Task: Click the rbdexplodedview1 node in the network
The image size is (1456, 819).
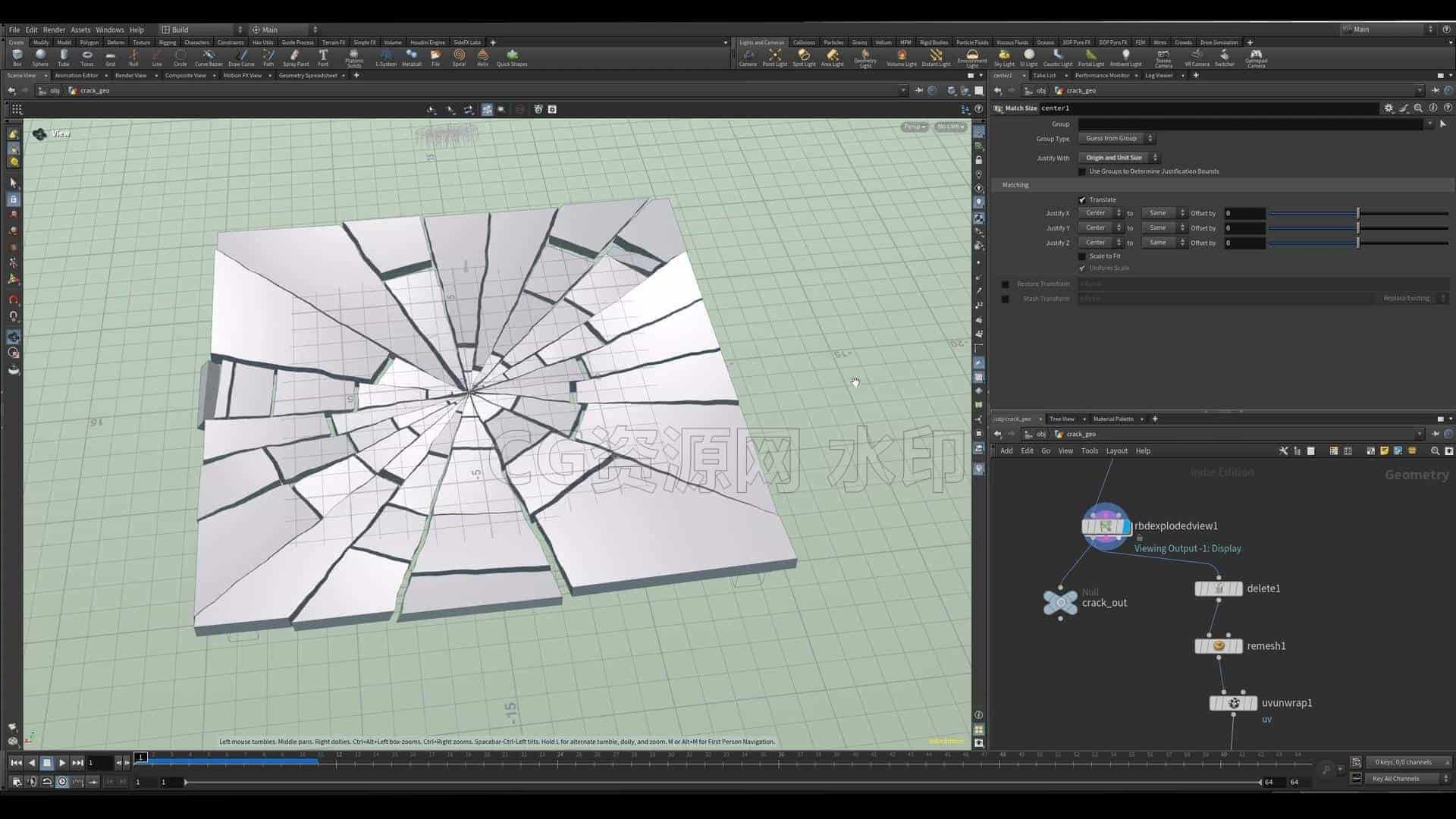Action: tap(1106, 526)
